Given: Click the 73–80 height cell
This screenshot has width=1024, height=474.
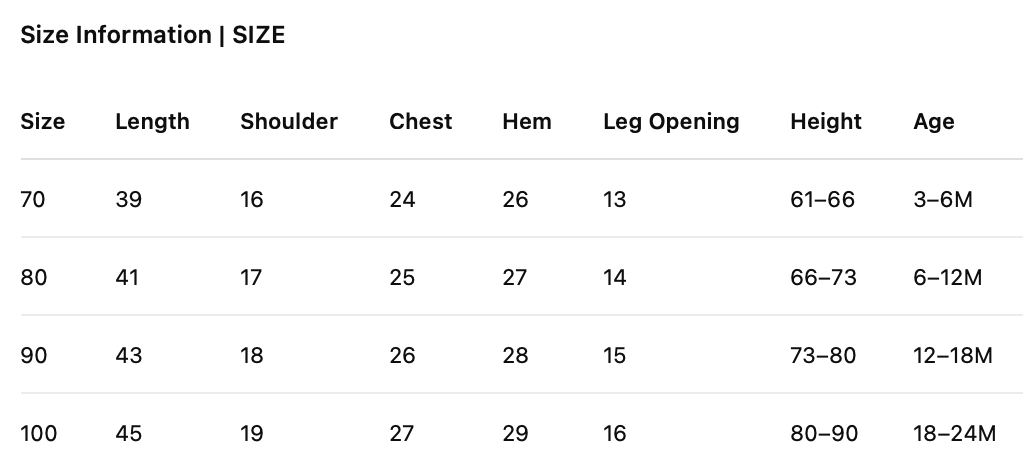Looking at the screenshot, I should [823, 355].
